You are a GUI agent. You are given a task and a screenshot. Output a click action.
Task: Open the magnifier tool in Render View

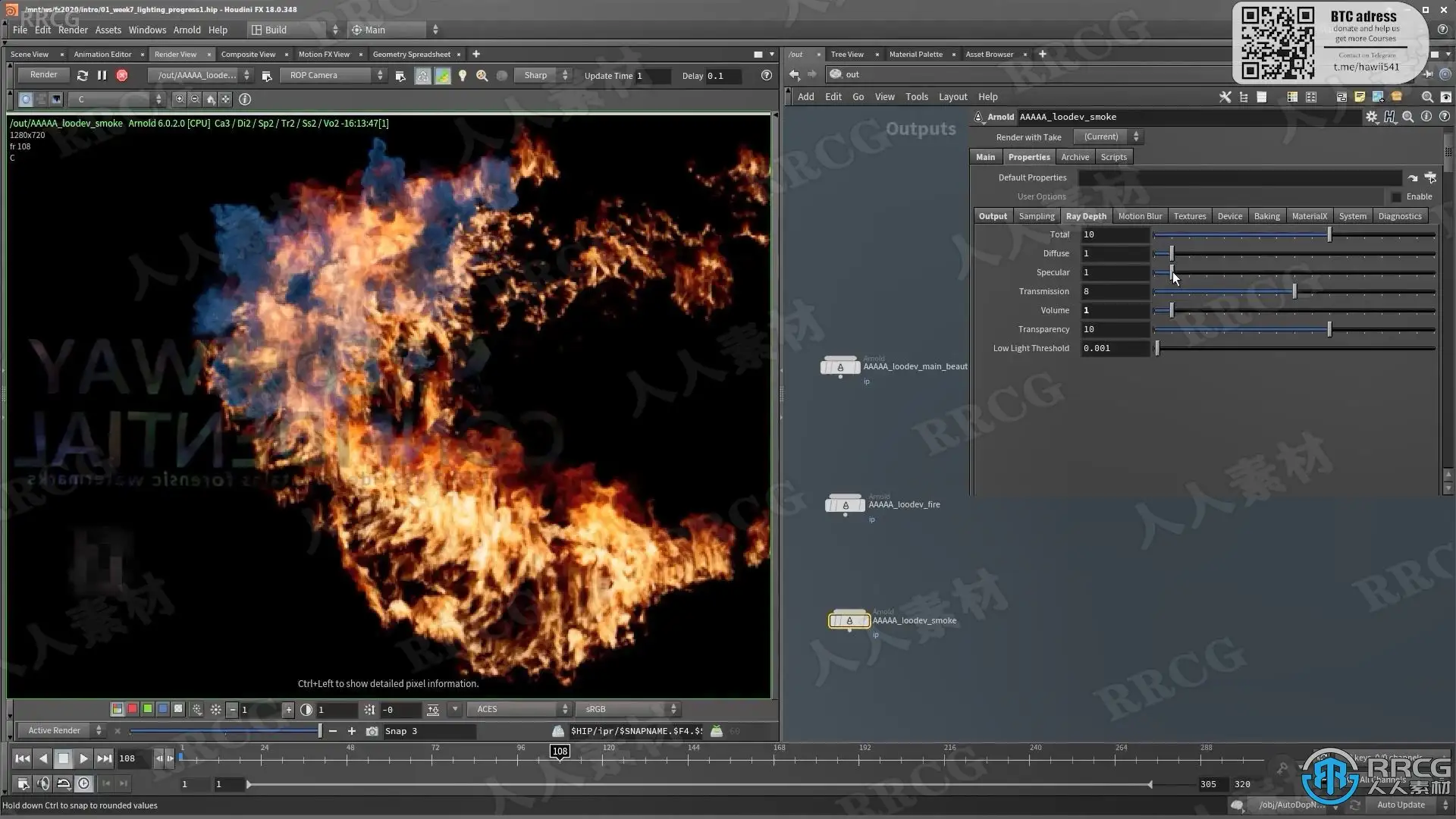[482, 75]
